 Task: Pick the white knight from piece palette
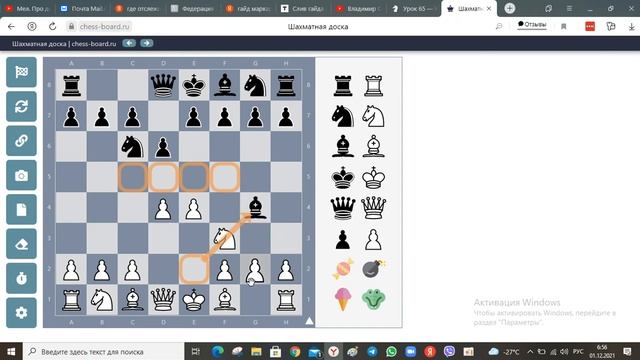click(x=373, y=116)
